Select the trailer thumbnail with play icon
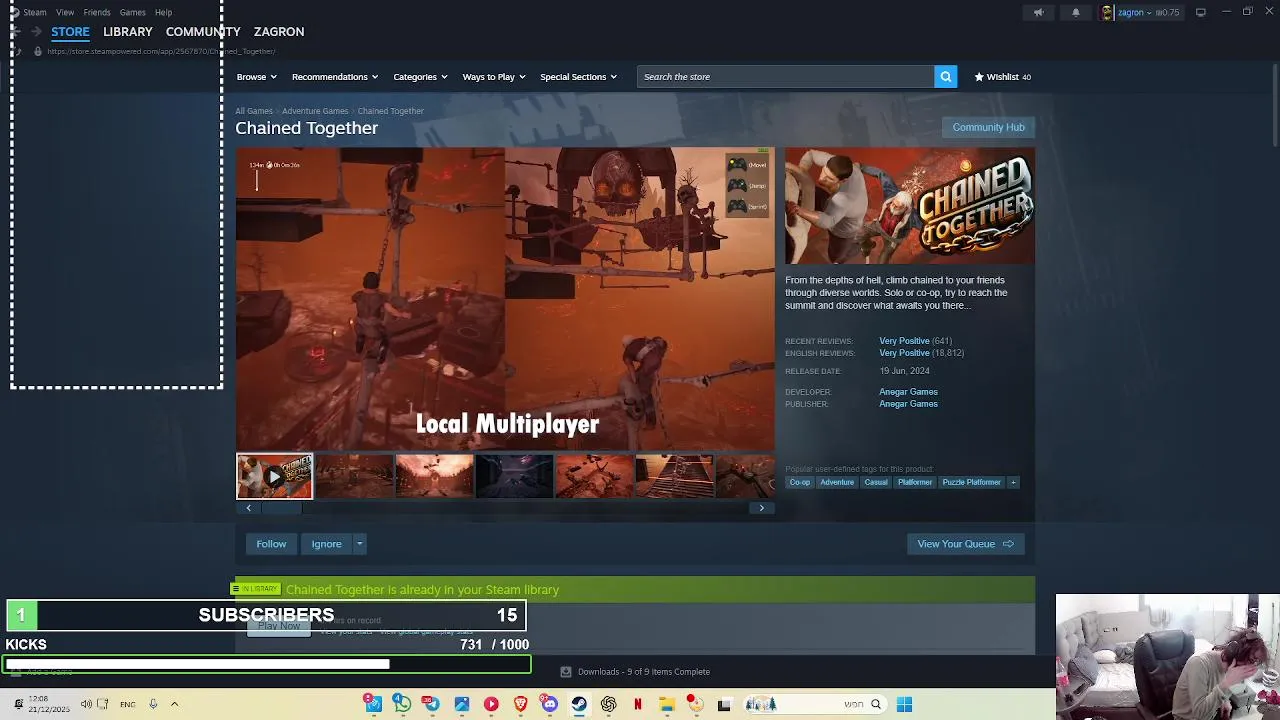The height and width of the screenshot is (720, 1280). tap(274, 476)
